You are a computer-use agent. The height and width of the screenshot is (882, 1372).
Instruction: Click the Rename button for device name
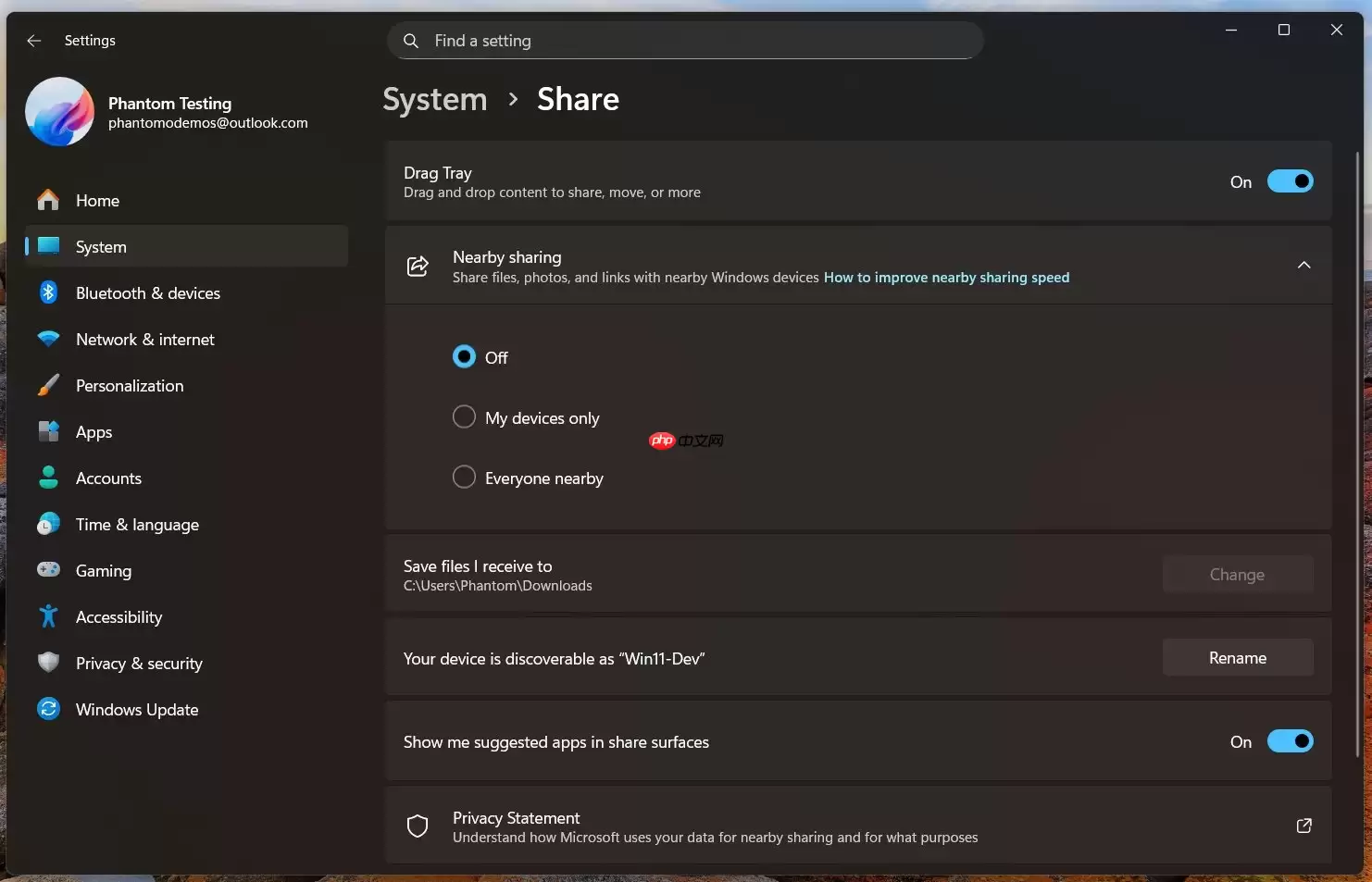(x=1238, y=657)
